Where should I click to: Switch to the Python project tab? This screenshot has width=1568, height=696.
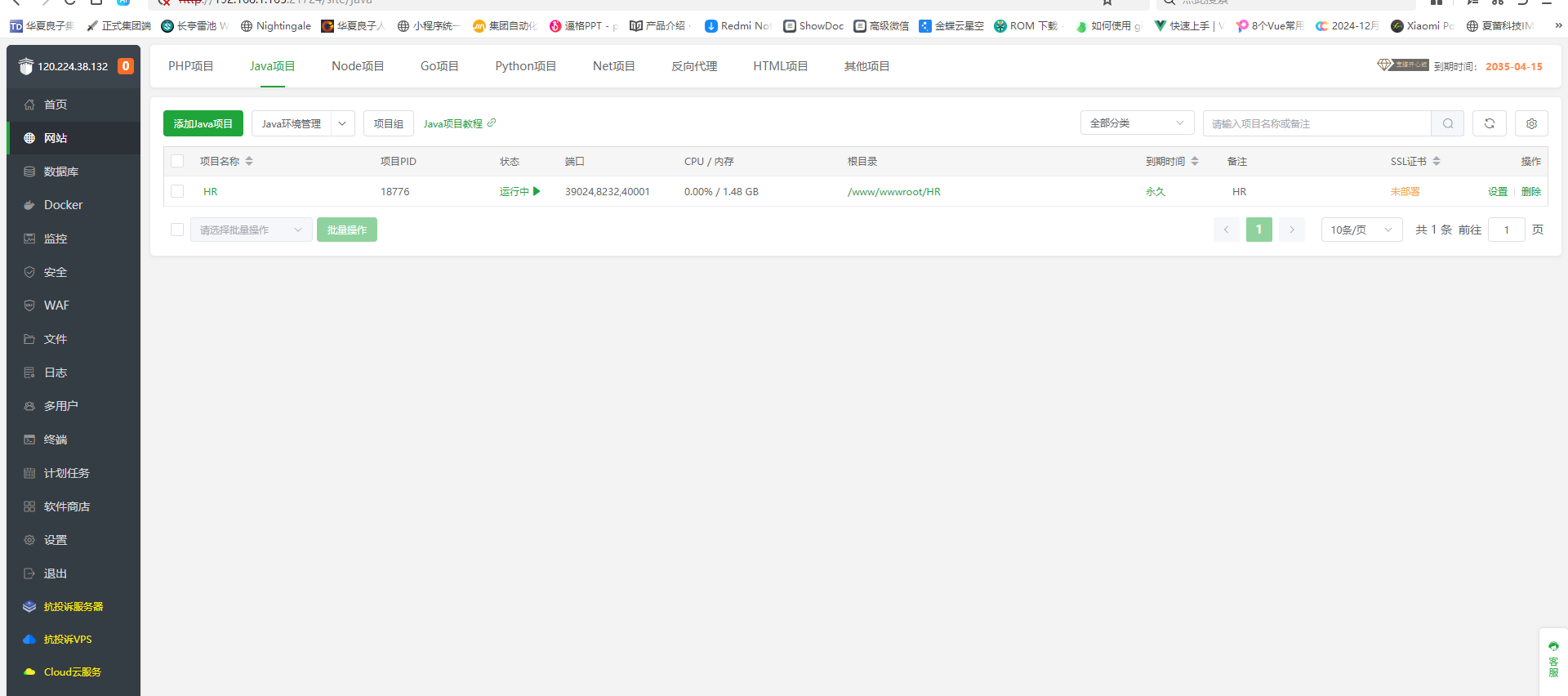point(525,66)
